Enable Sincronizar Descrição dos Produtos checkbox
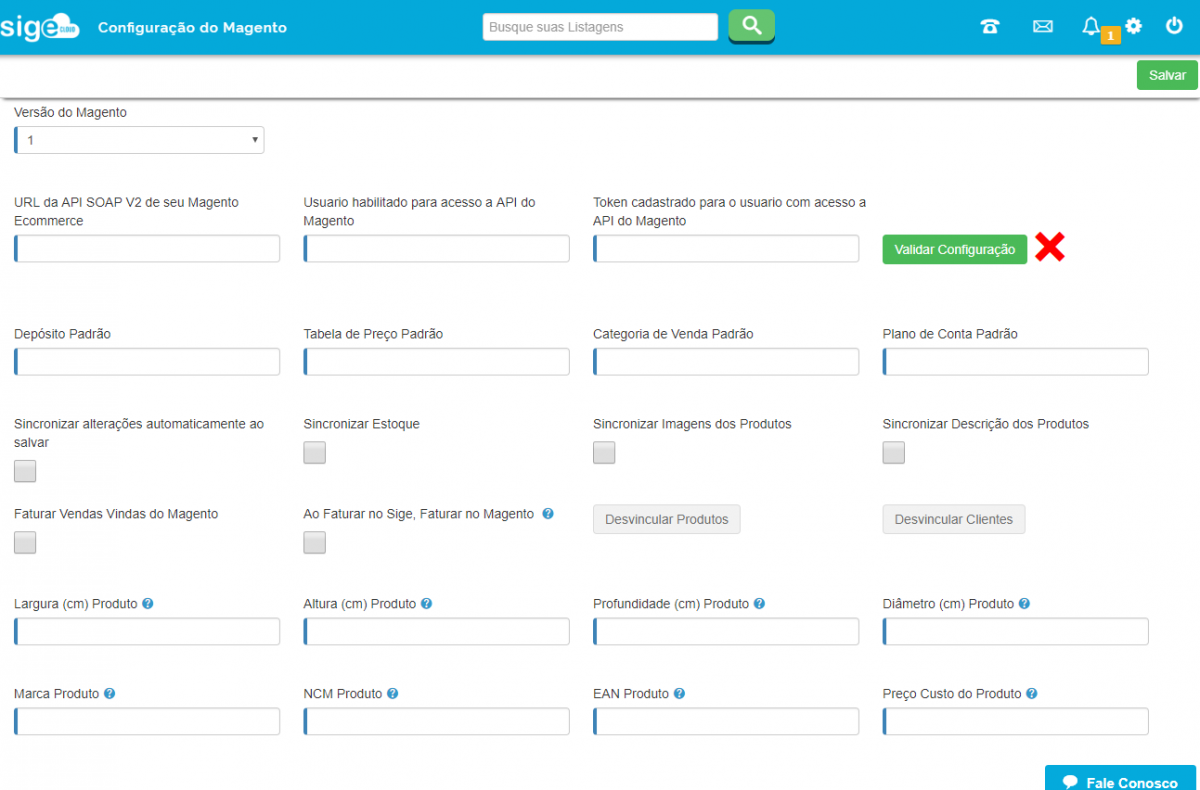Image resolution: width=1200 pixels, height=790 pixels. [894, 453]
